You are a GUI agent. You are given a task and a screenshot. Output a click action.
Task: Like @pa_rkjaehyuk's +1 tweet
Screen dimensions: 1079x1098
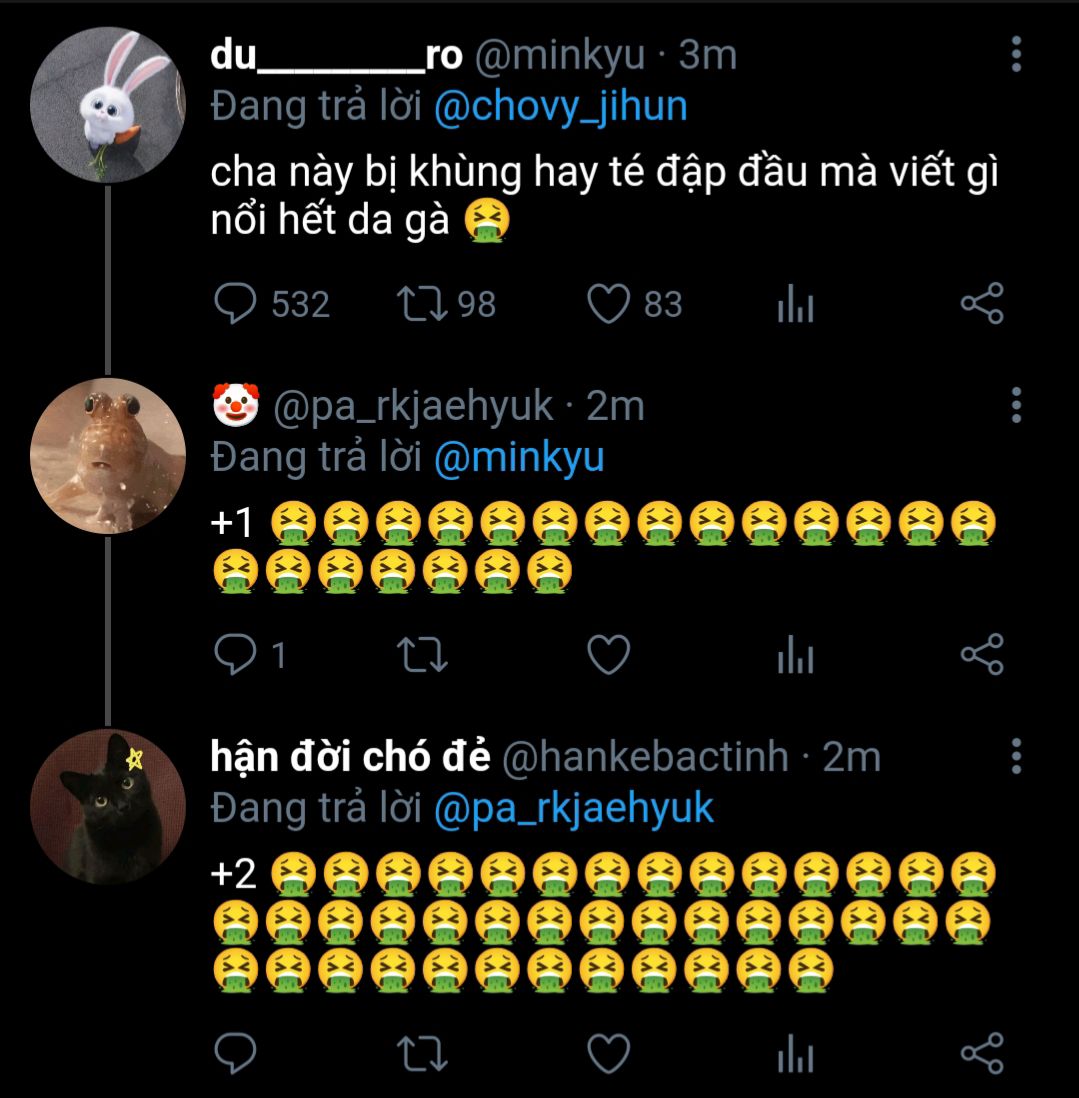pos(608,655)
